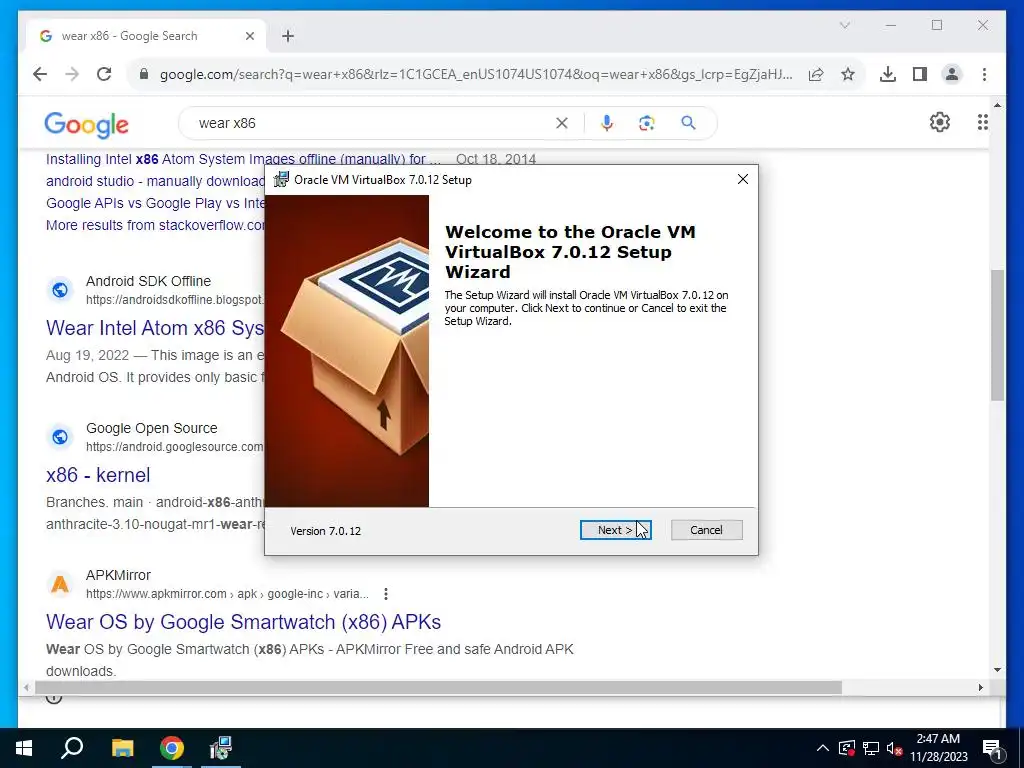This screenshot has width=1024, height=768.
Task: Open 'Wear Intel Atom x86 Sys' result
Action: (155, 328)
